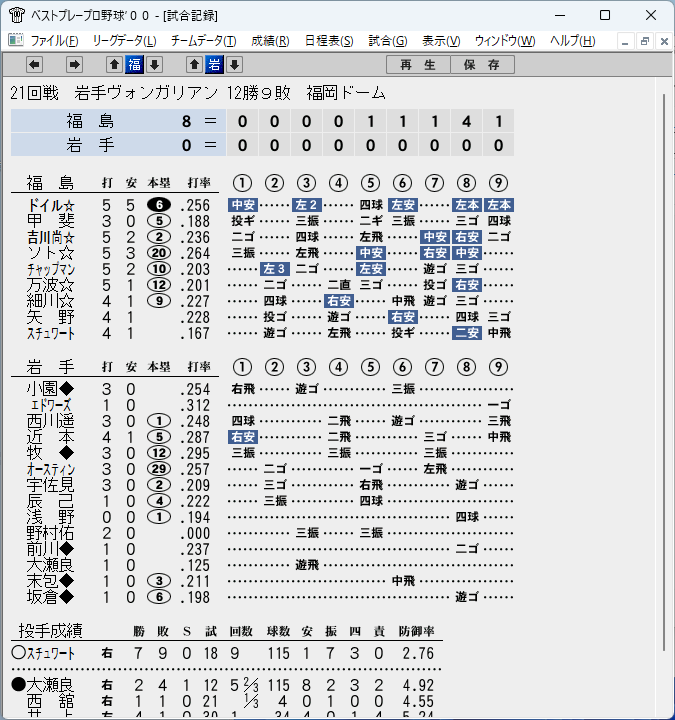Open the 日程表(S) menu
Screen dimensions: 675x720
[329, 41]
